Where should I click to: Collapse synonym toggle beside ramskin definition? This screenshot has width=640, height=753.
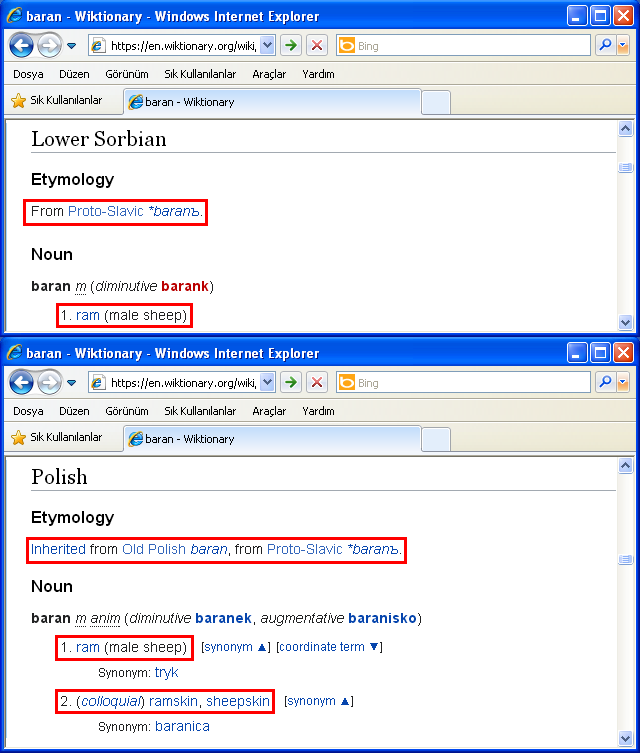[318, 701]
